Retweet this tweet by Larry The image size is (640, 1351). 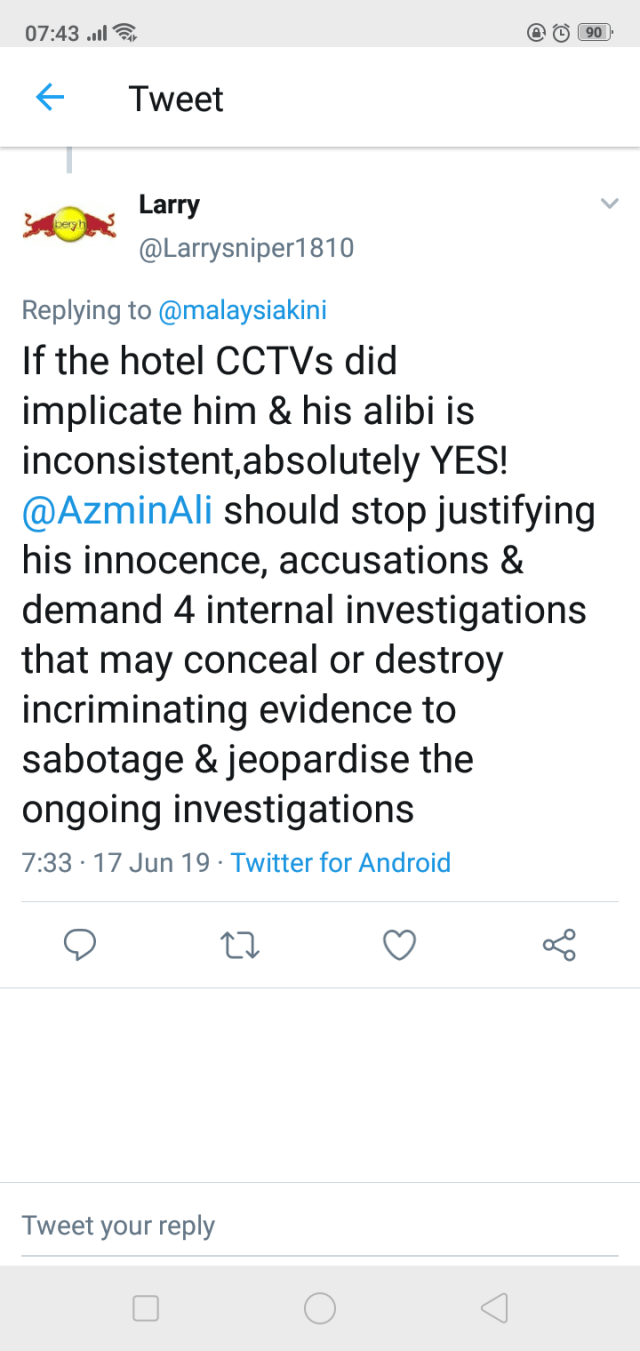coord(239,945)
